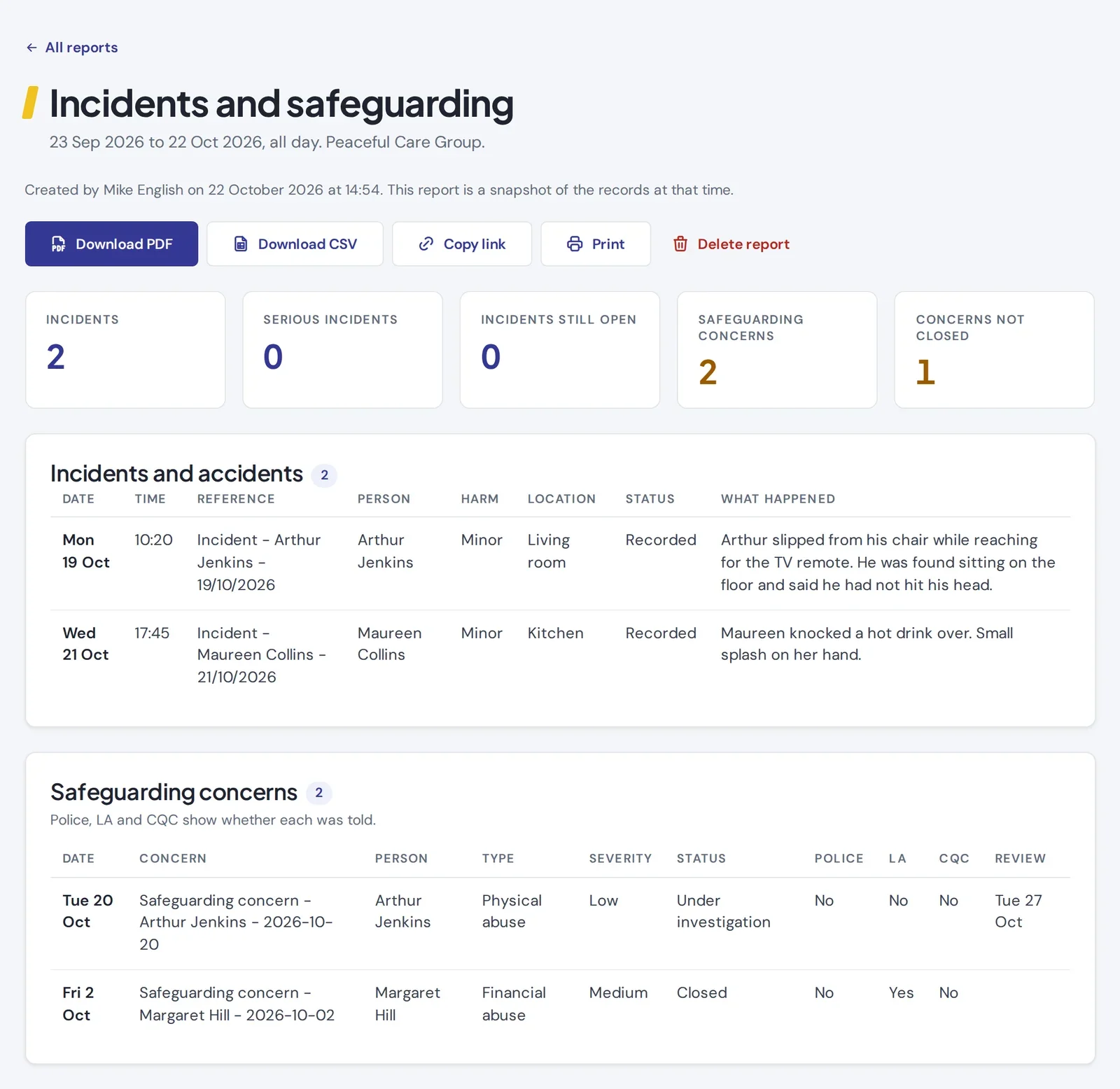Click 'Living room' location cell

coord(549,551)
